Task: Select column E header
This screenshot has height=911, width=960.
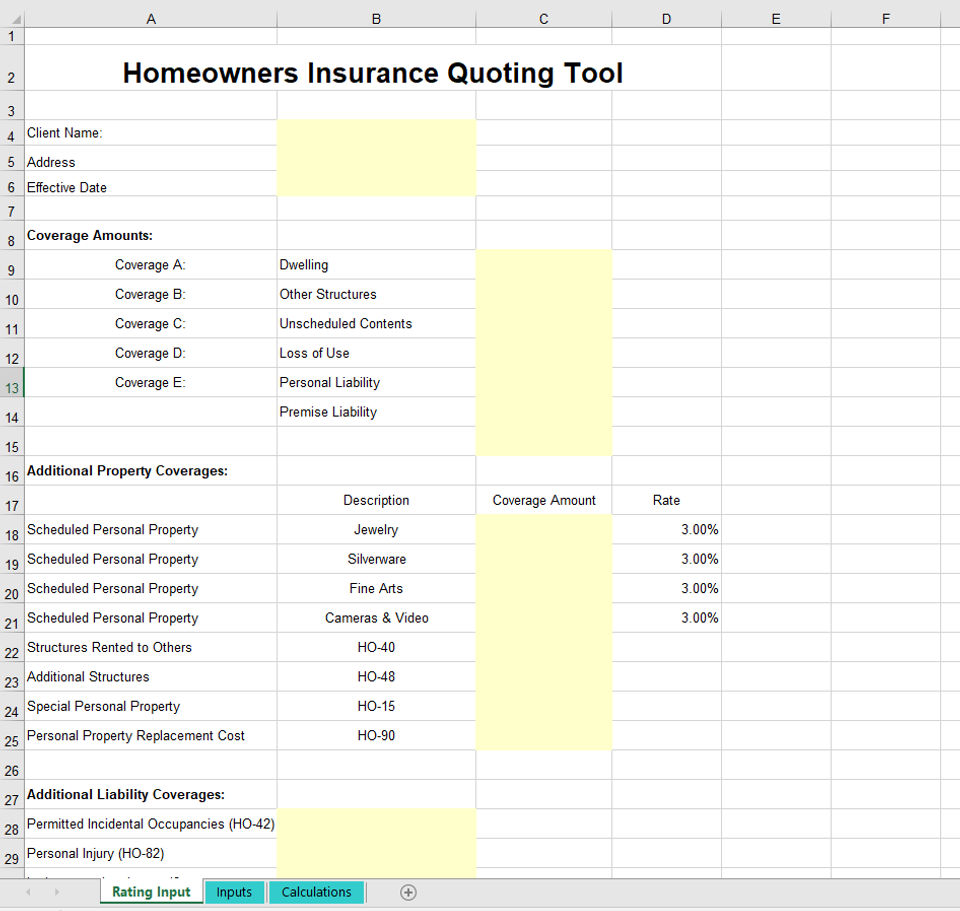Action: 775,18
